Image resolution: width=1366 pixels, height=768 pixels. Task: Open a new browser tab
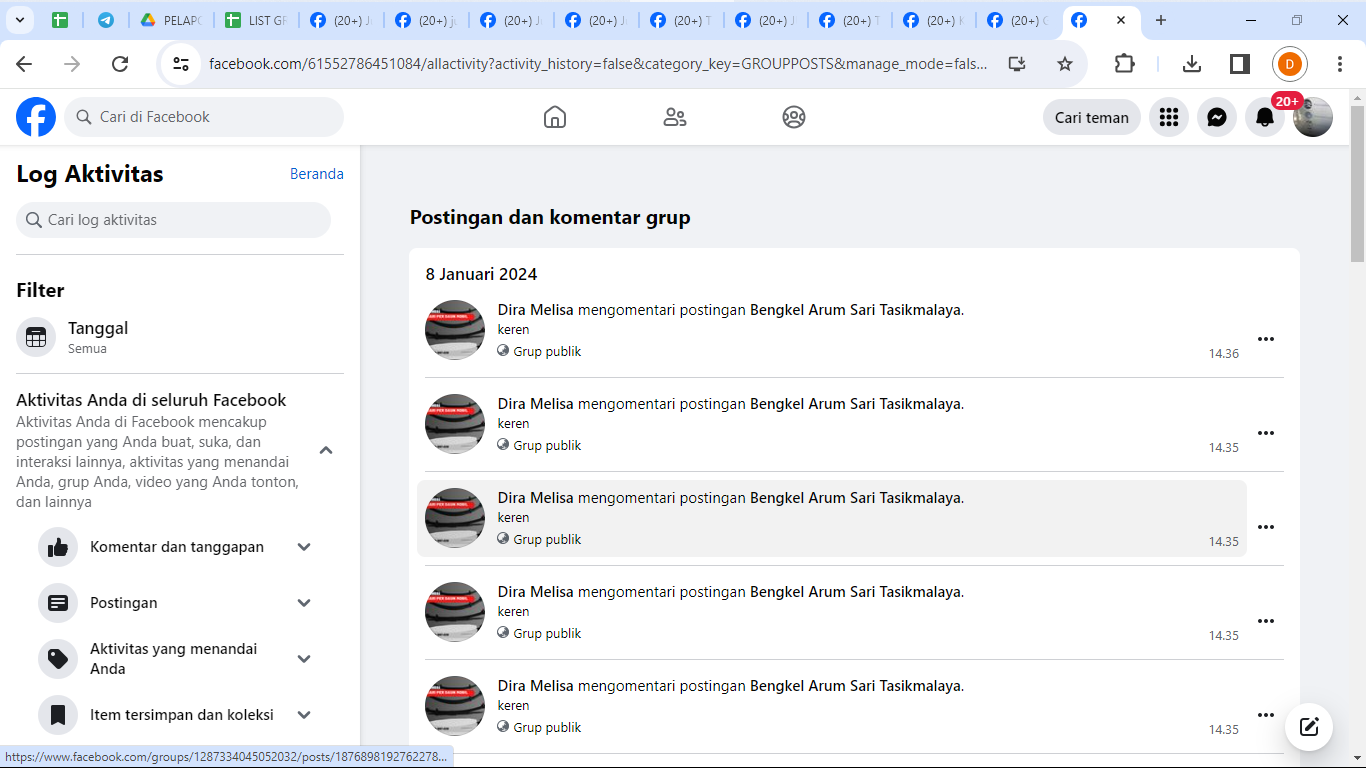tap(1161, 20)
